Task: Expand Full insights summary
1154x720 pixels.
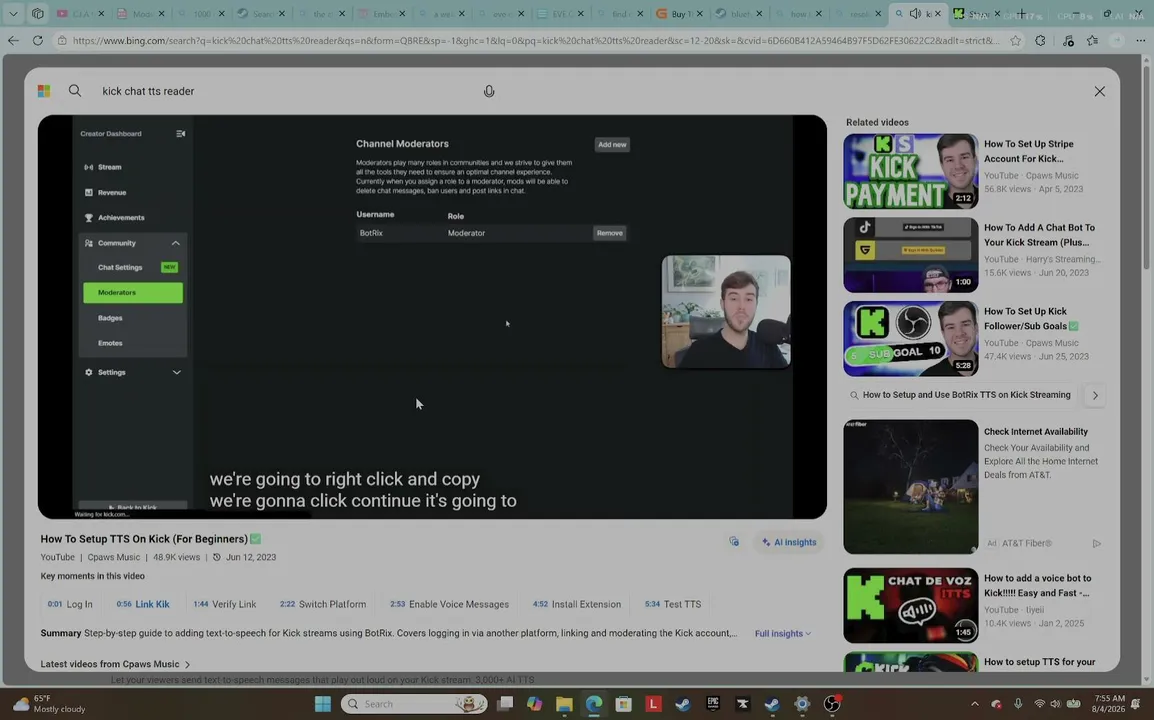Action: (x=782, y=633)
